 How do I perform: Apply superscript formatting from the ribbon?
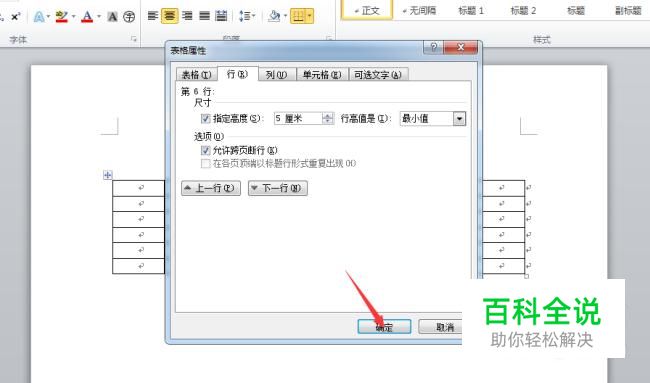click(15, 17)
